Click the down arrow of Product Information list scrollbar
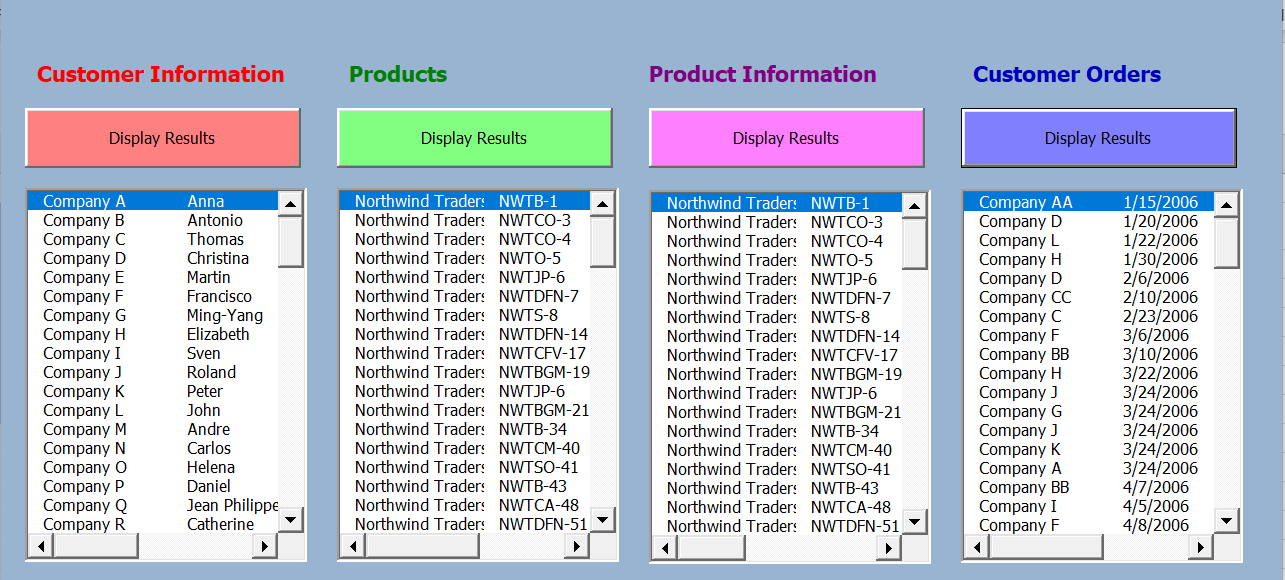Image resolution: width=1285 pixels, height=580 pixels. pyautogui.click(x=915, y=521)
